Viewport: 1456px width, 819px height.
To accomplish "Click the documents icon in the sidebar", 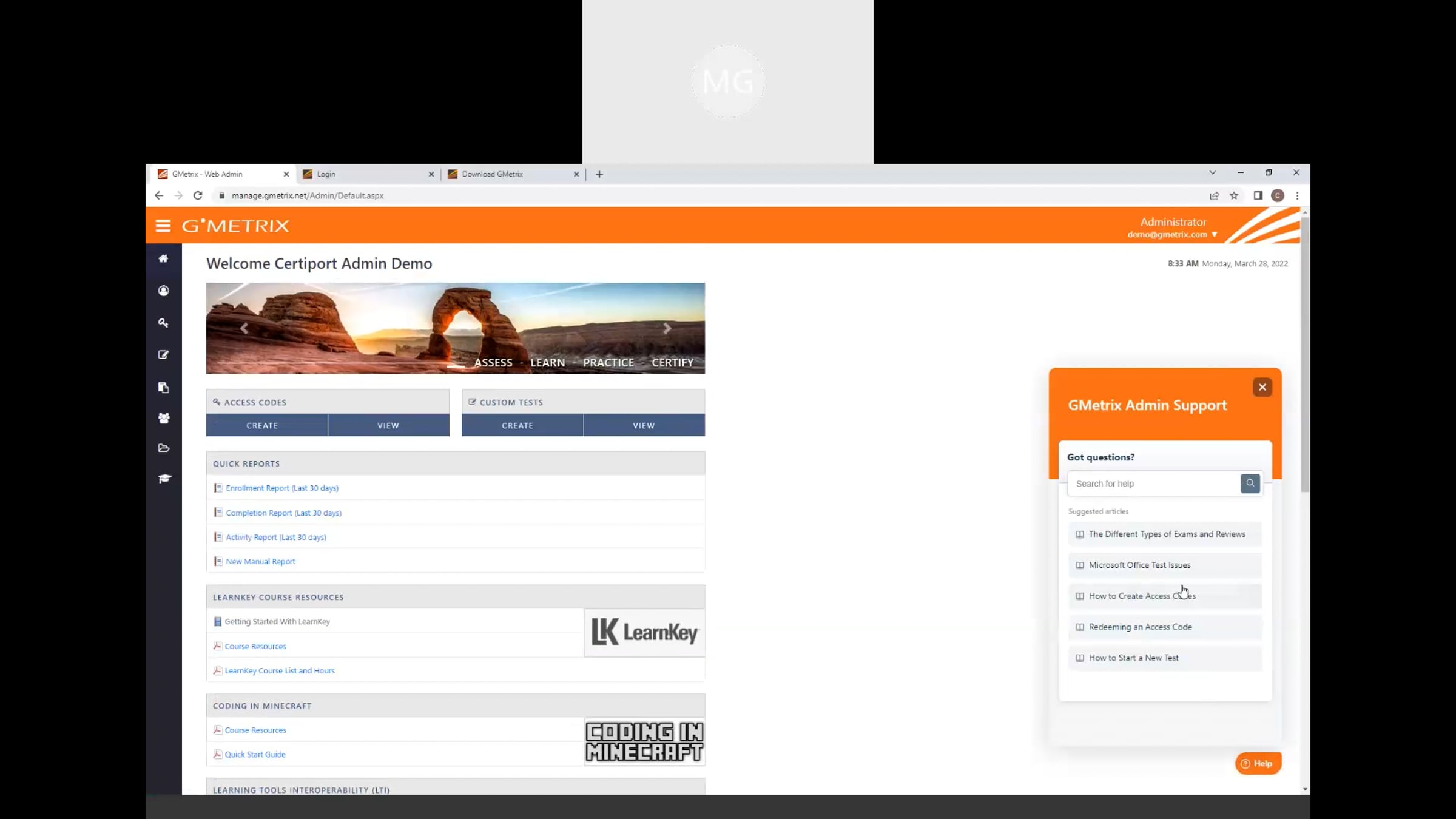I will coord(163,387).
